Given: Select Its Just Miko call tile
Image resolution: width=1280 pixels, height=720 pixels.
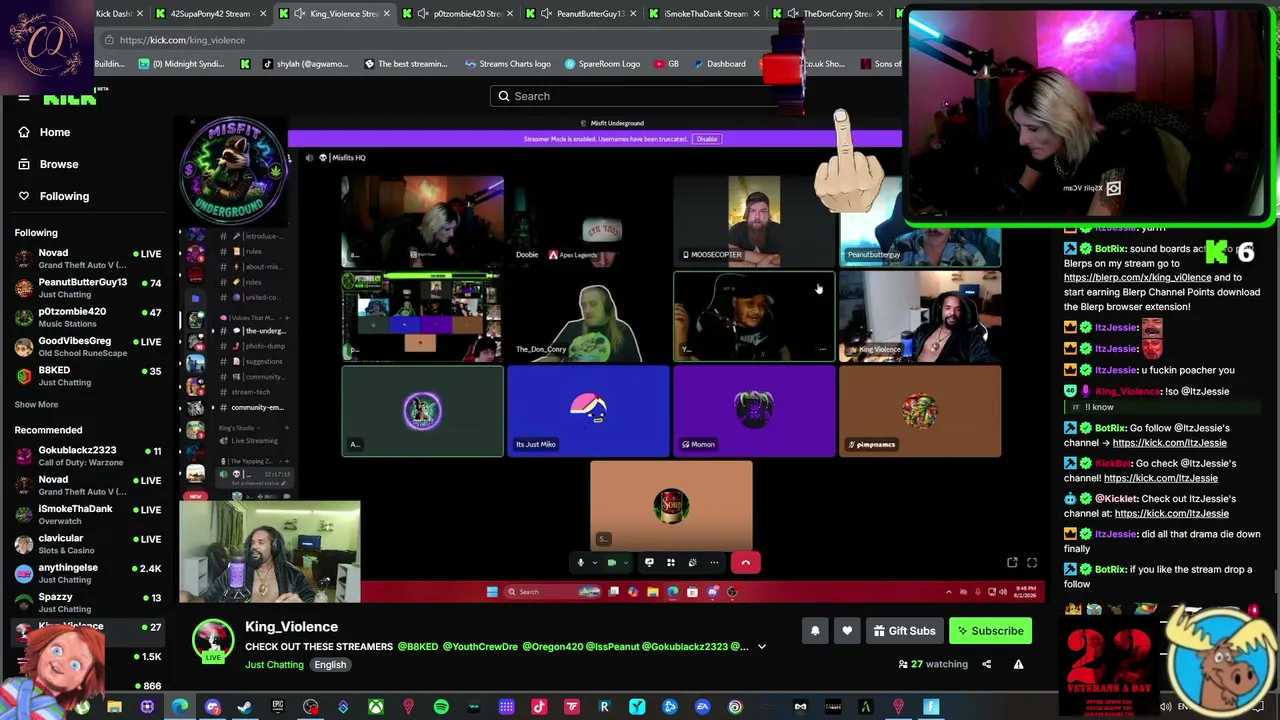Looking at the screenshot, I should tap(589, 411).
